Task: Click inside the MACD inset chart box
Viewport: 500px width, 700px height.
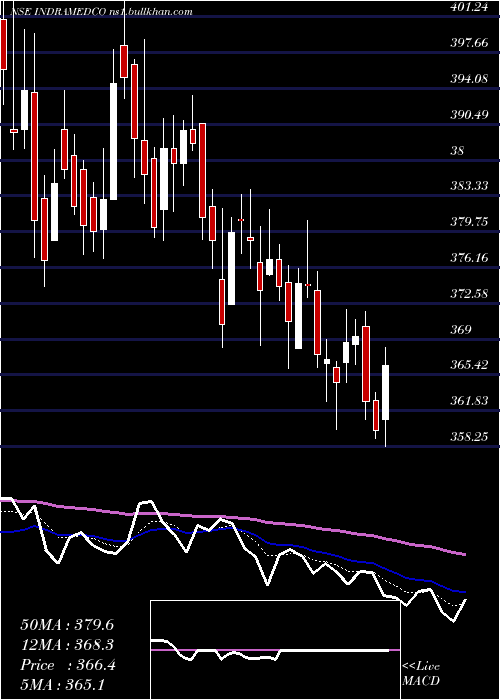Action: tap(275, 650)
